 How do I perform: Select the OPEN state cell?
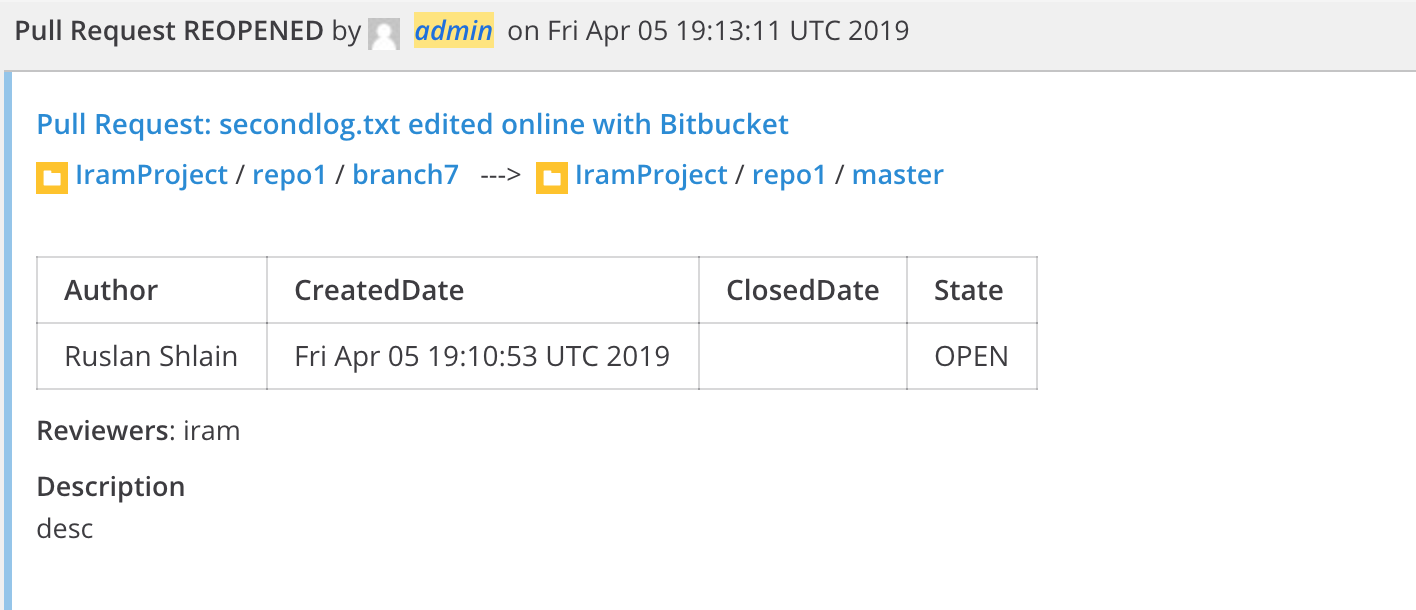pos(972,356)
